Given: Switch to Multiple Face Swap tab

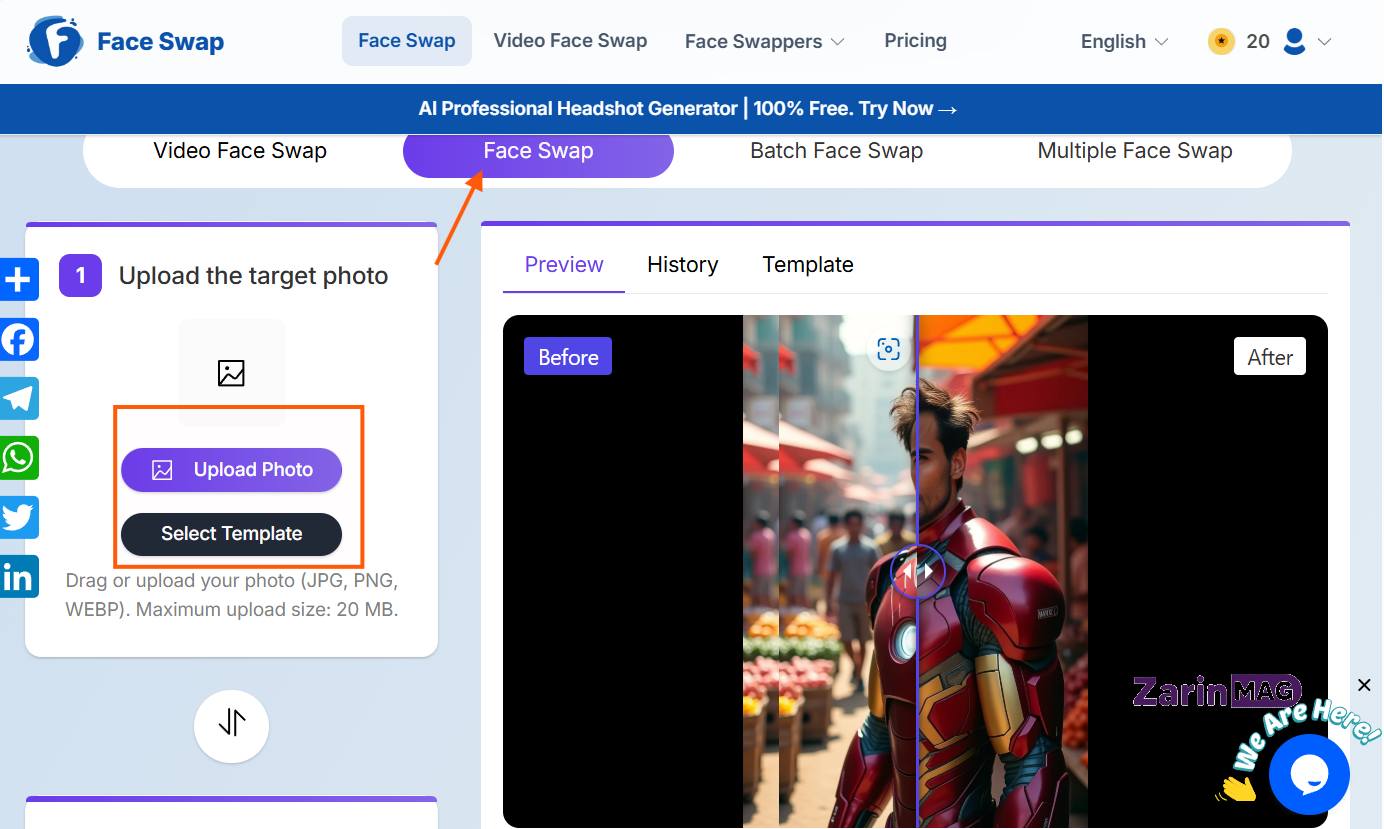Looking at the screenshot, I should click(x=1135, y=151).
